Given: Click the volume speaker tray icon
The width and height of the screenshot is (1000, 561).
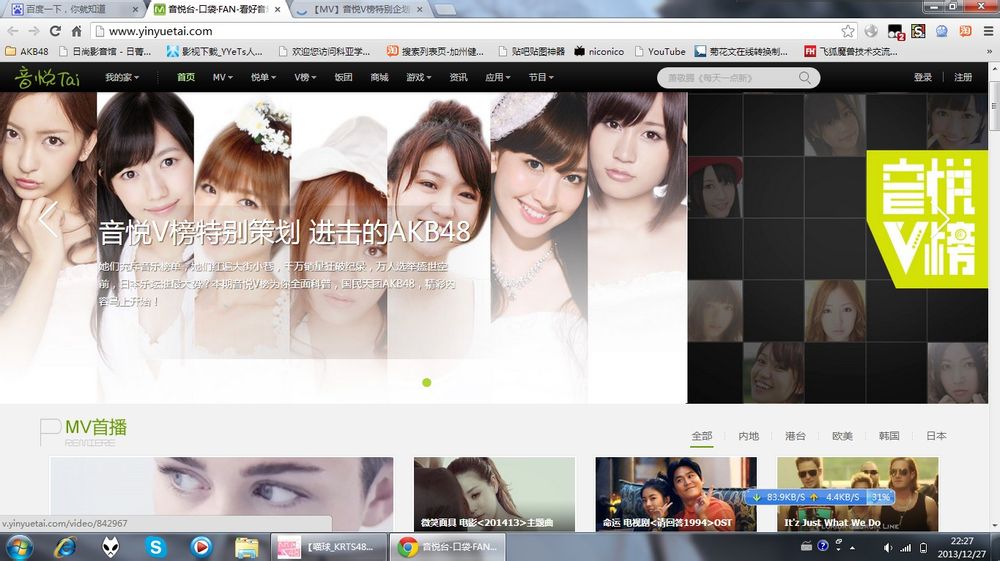Looking at the screenshot, I should 887,548.
